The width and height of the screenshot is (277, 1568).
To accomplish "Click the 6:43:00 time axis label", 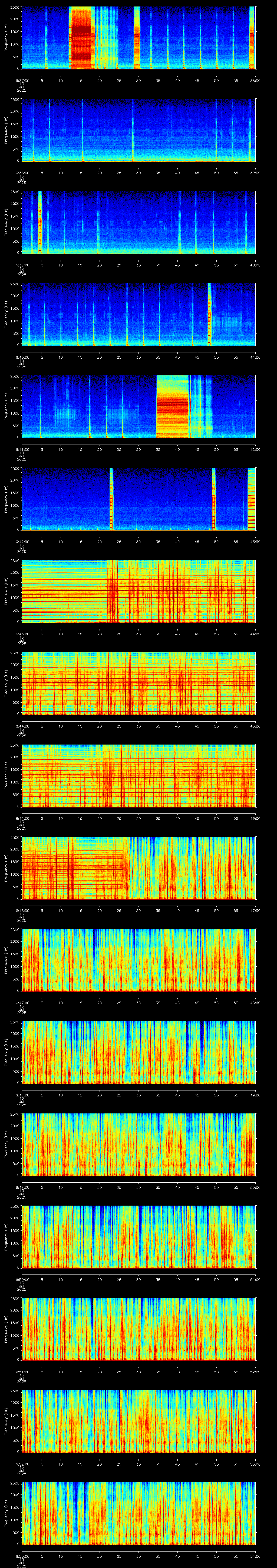I will click(22, 634).
